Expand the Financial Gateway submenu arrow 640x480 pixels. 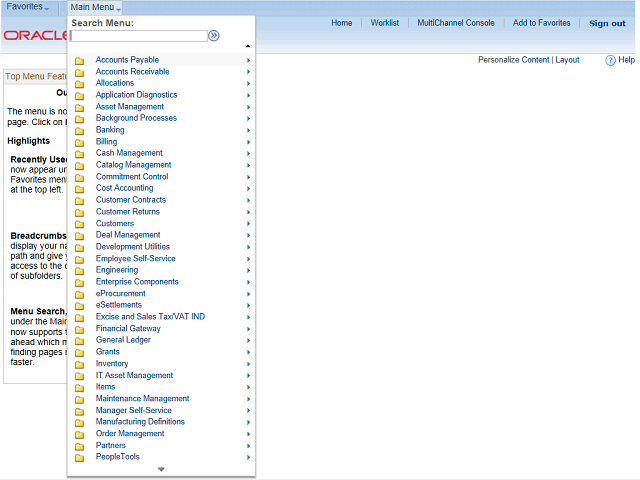tap(248, 329)
